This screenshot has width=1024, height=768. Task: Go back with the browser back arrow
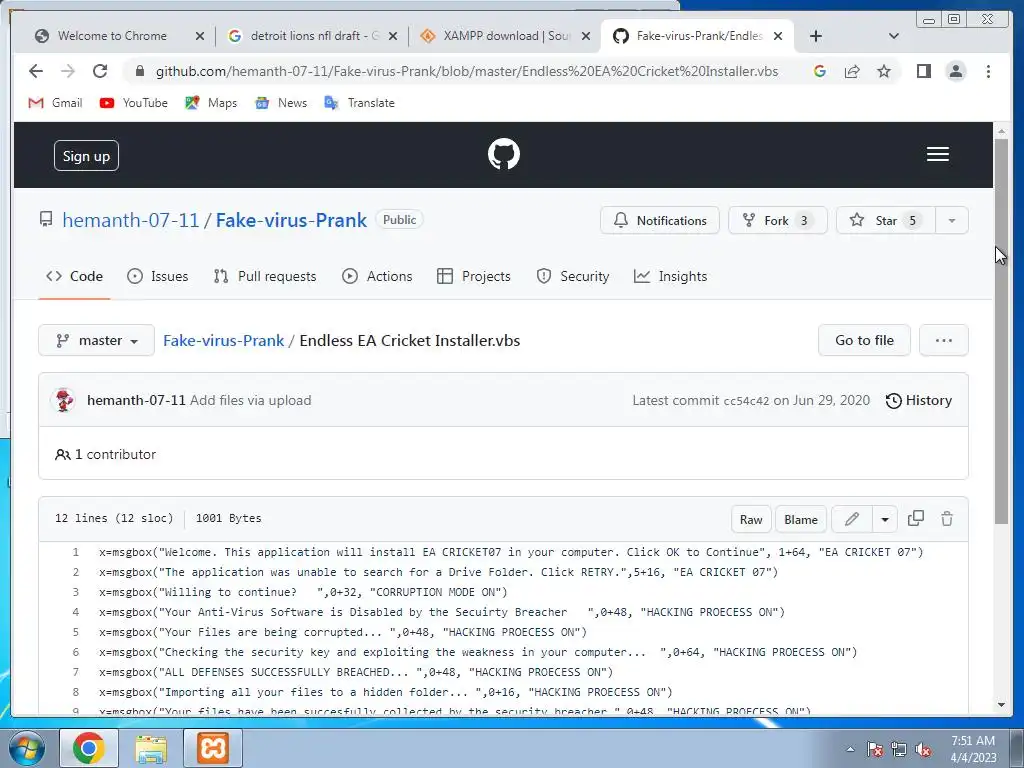pos(36,71)
